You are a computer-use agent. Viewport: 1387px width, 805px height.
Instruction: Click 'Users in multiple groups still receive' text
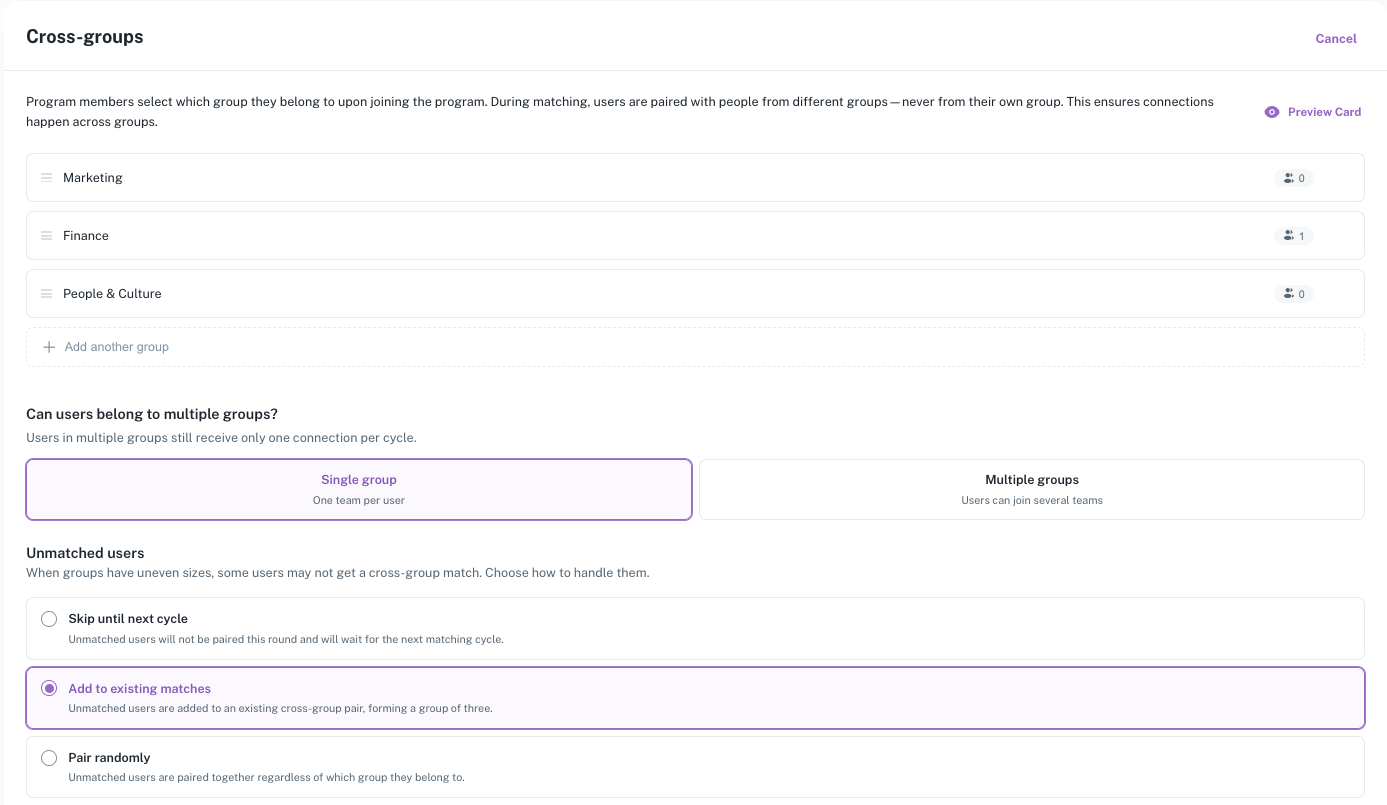point(221,438)
